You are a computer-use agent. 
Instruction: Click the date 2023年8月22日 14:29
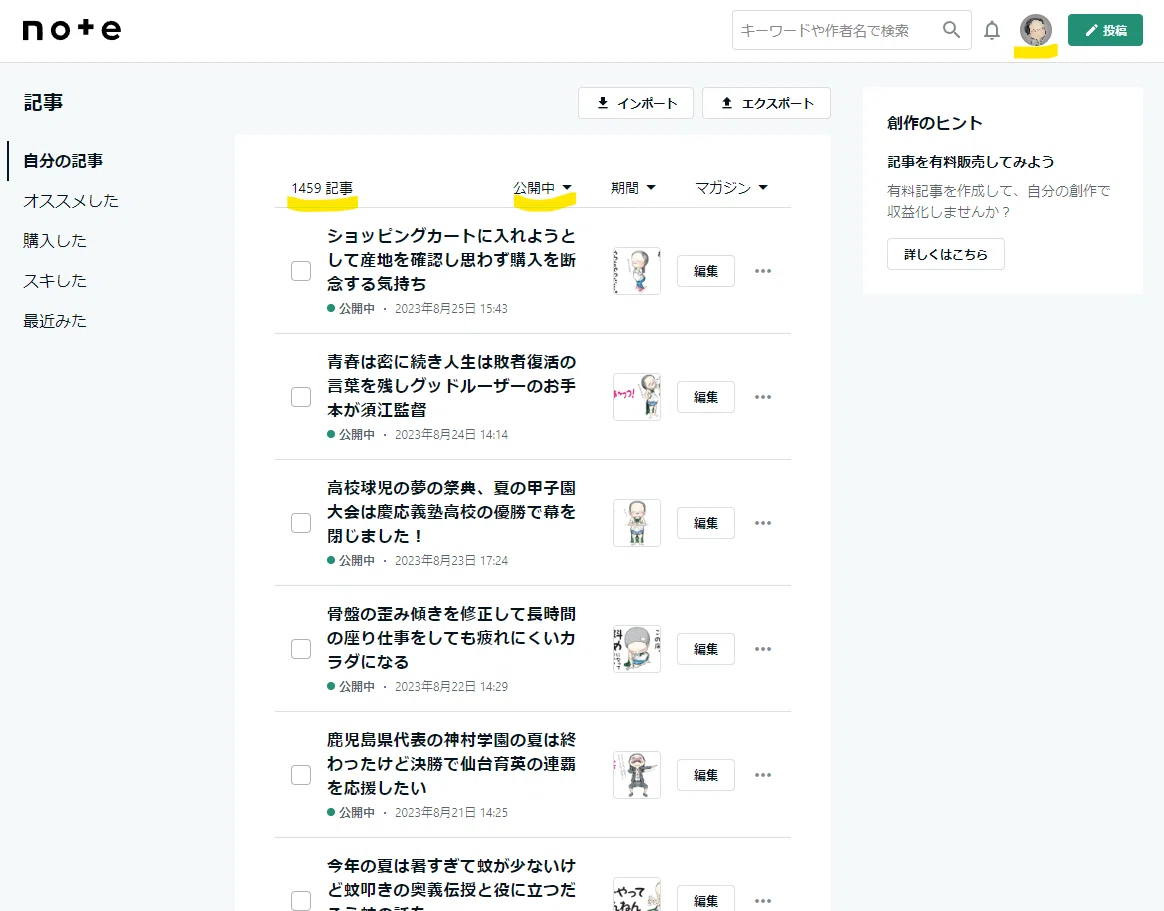click(x=451, y=687)
